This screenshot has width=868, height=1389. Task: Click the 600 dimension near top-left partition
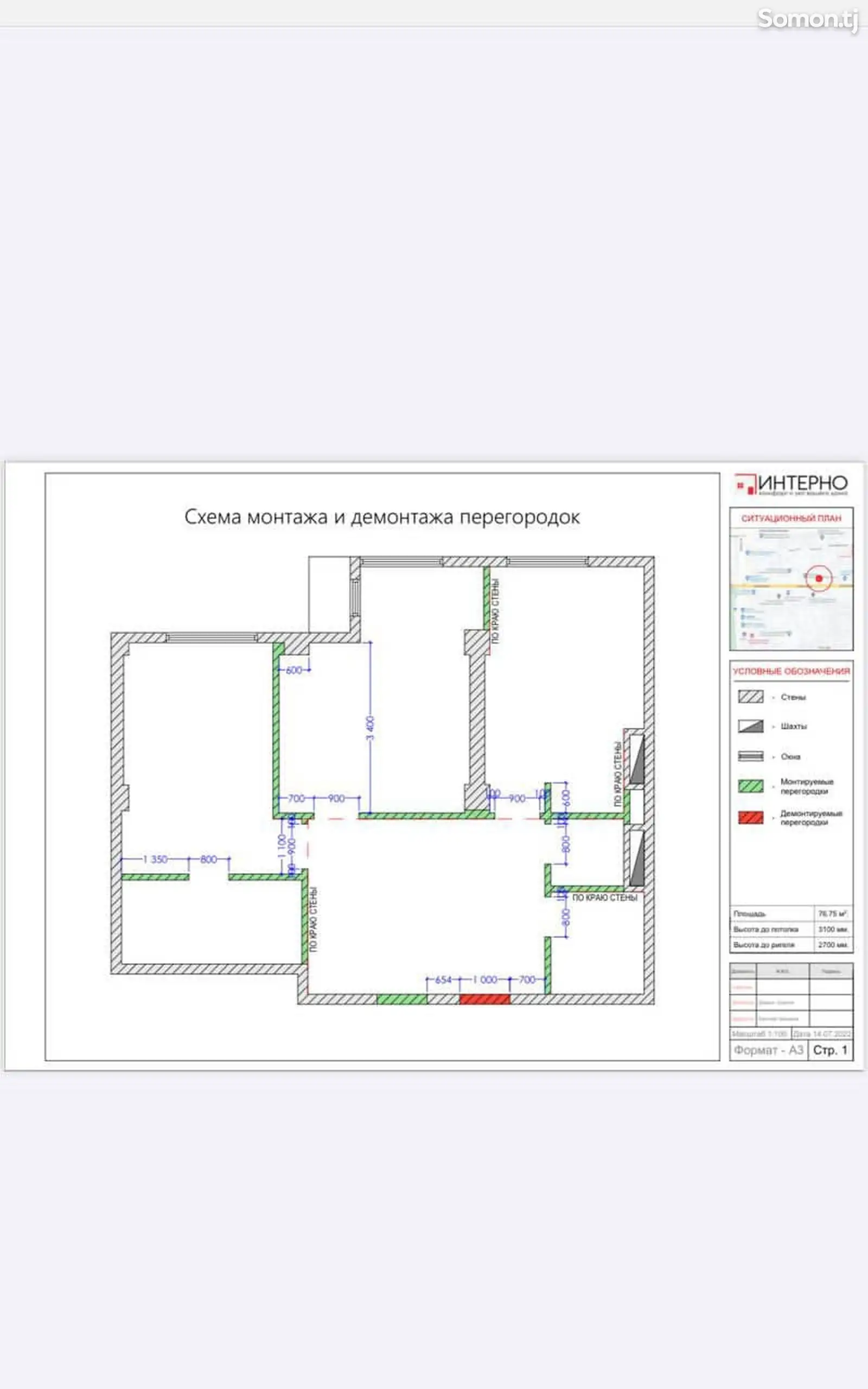click(293, 670)
